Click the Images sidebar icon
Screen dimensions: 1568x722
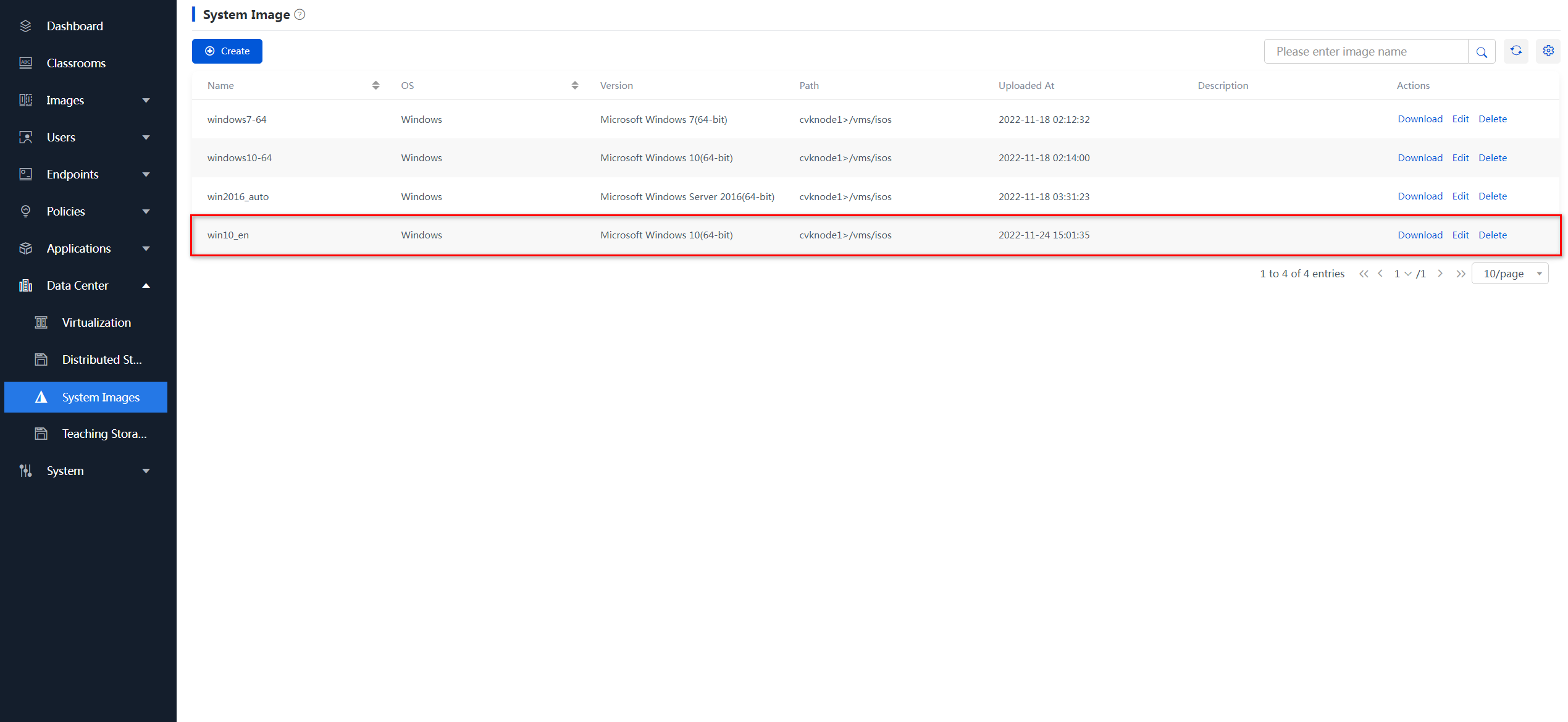click(x=25, y=100)
